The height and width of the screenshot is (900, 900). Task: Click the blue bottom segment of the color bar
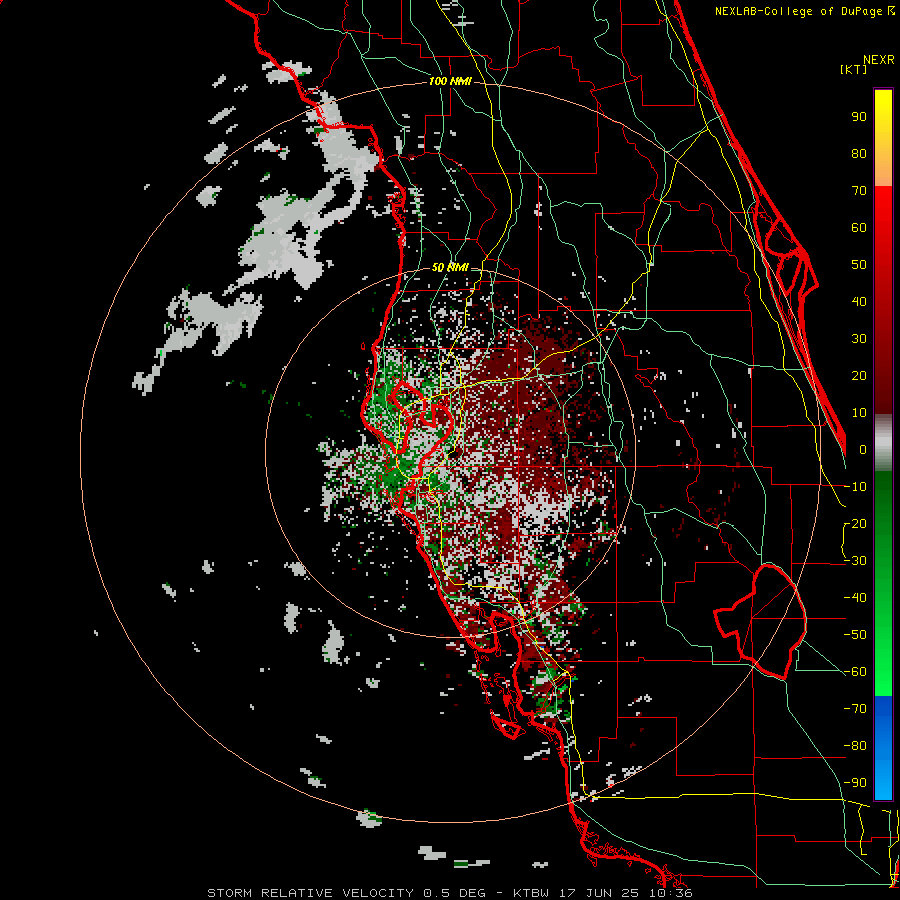(883, 748)
